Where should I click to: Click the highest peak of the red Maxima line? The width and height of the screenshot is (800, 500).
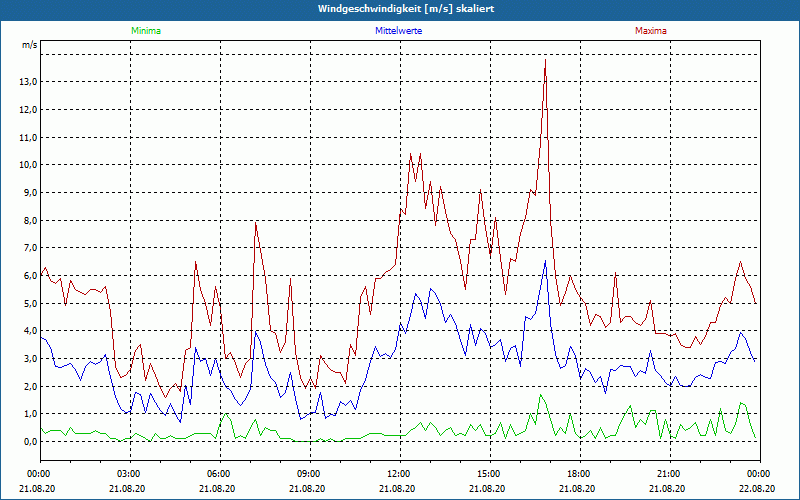[545, 60]
